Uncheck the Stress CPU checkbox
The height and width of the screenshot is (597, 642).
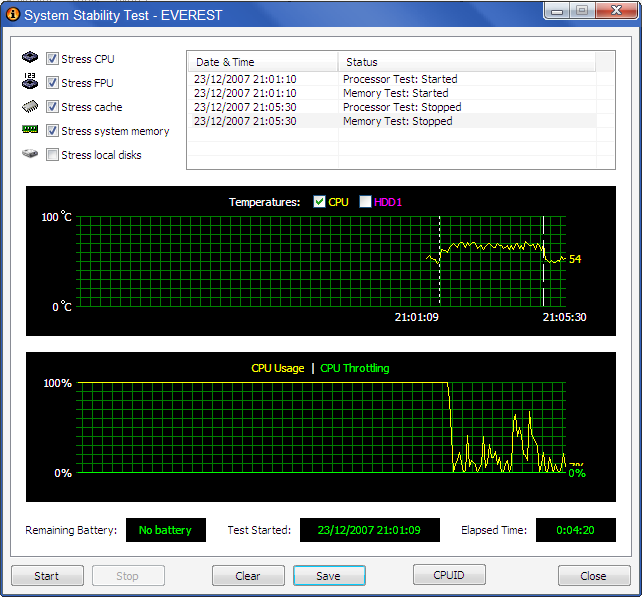click(x=52, y=59)
